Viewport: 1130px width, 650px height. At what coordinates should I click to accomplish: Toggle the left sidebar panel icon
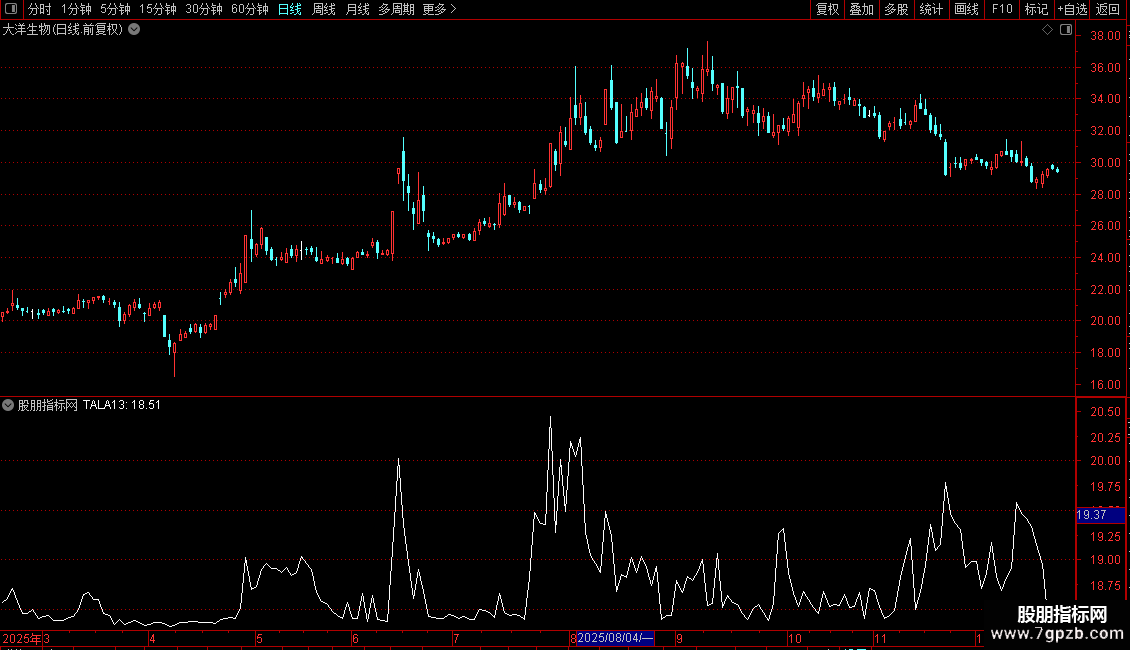click(x=11, y=9)
